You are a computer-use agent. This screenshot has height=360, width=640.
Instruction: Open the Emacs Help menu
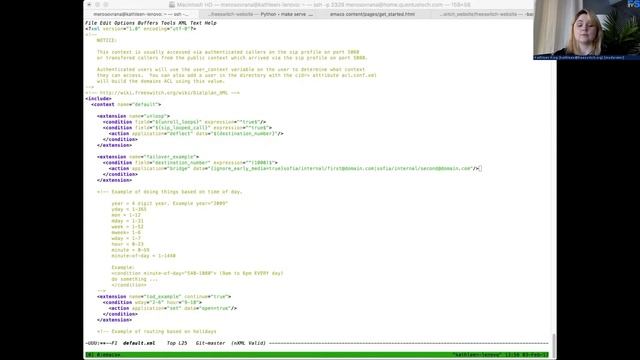click(210, 23)
